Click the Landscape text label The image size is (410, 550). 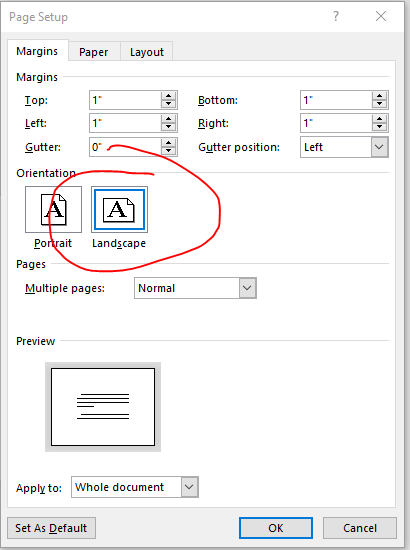coord(119,243)
